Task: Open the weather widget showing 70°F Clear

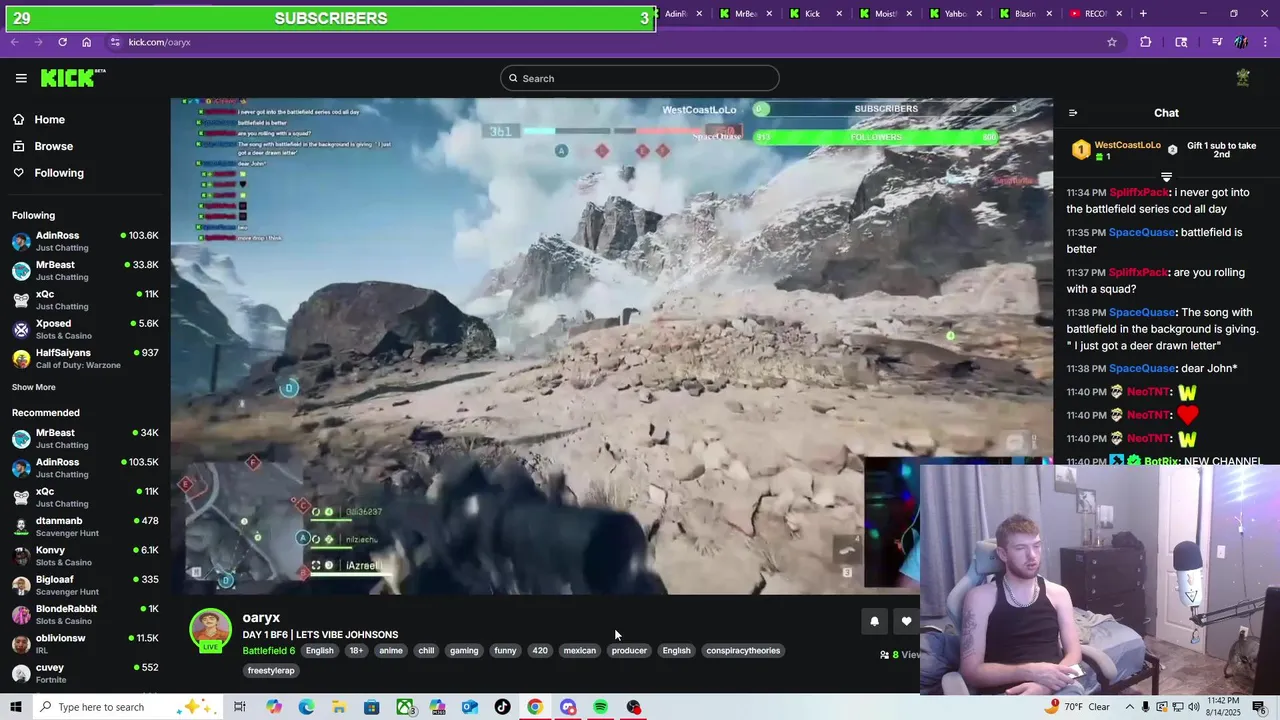Action: click(x=1078, y=707)
